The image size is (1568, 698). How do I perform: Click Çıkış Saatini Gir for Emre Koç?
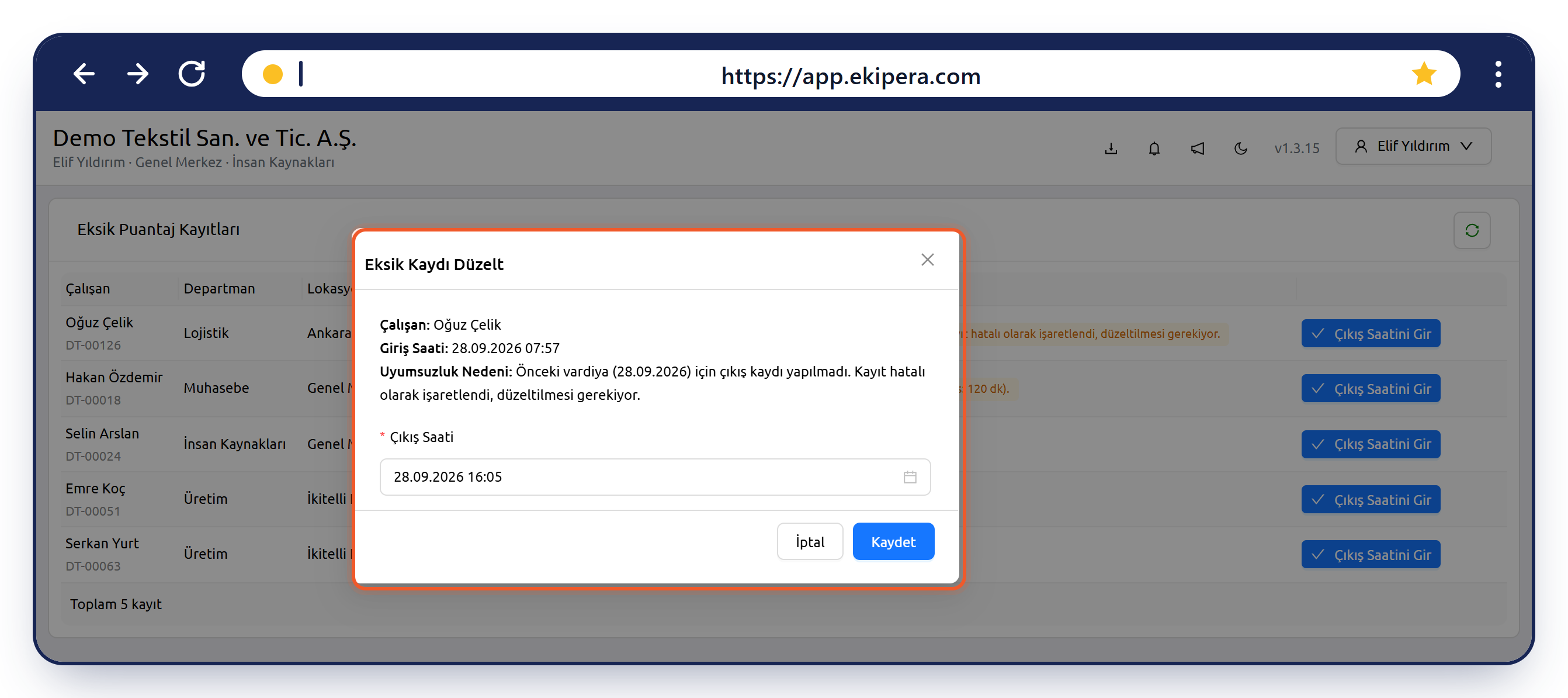click(x=1370, y=499)
